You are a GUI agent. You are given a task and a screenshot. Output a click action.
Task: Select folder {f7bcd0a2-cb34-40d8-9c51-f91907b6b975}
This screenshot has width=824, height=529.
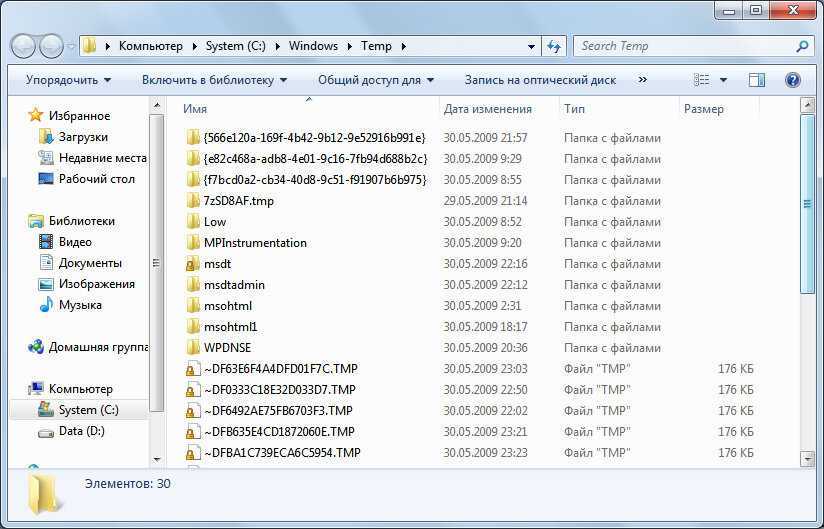pos(315,180)
